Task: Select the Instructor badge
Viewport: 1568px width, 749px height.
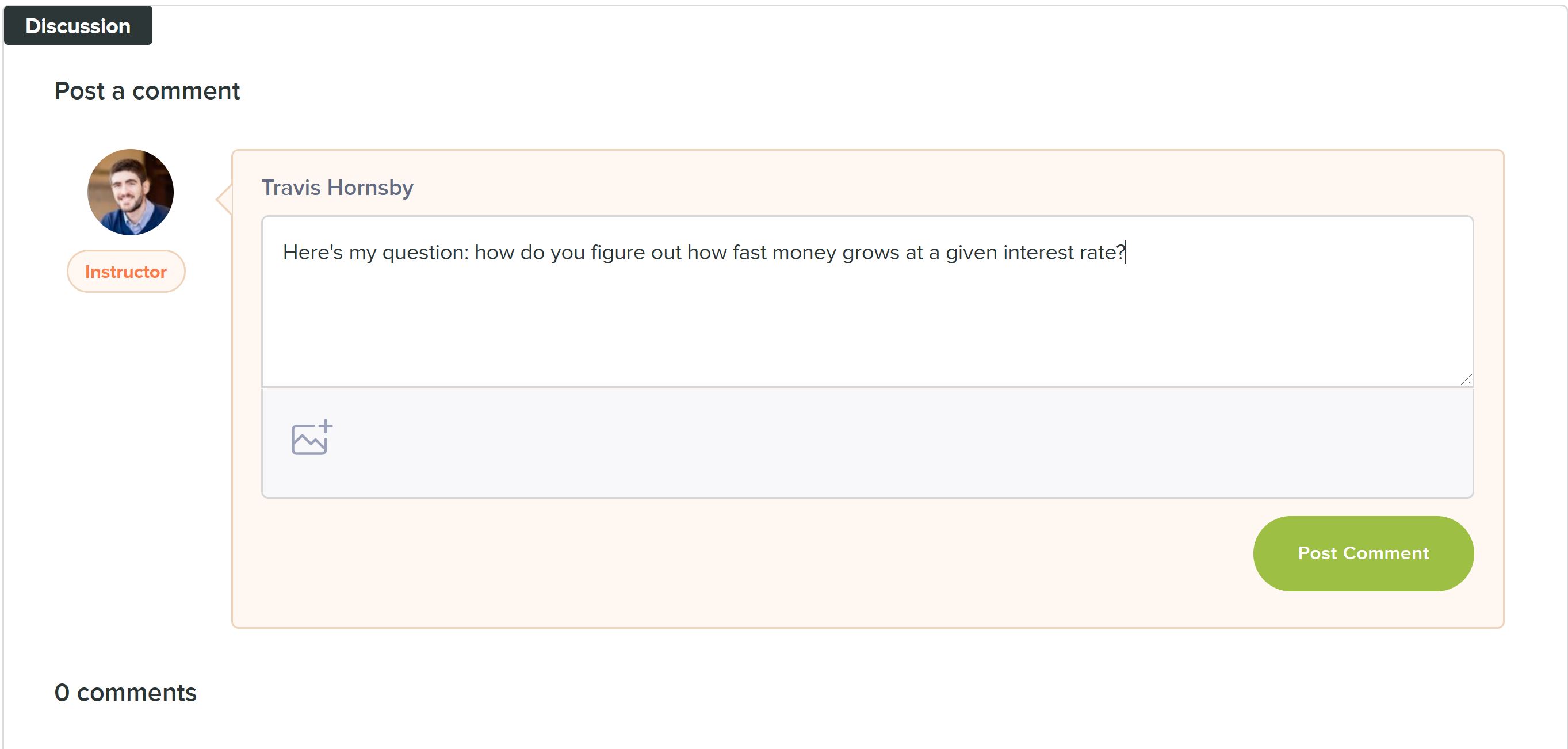Action: [126, 272]
